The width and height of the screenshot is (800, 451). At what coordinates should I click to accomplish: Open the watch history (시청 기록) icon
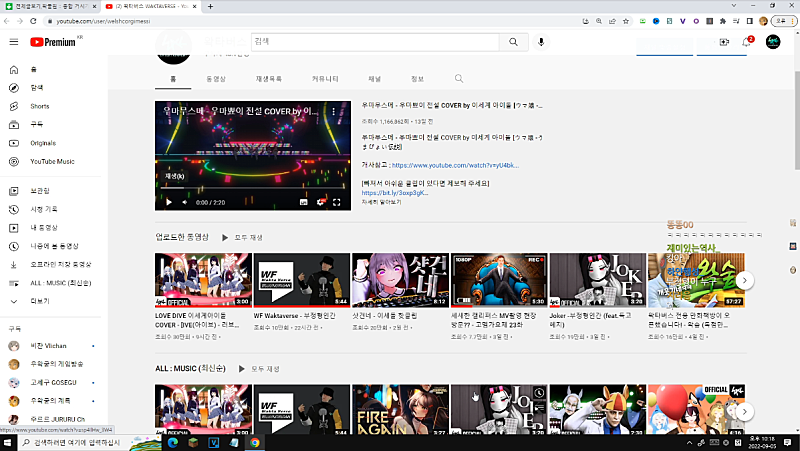point(14,209)
